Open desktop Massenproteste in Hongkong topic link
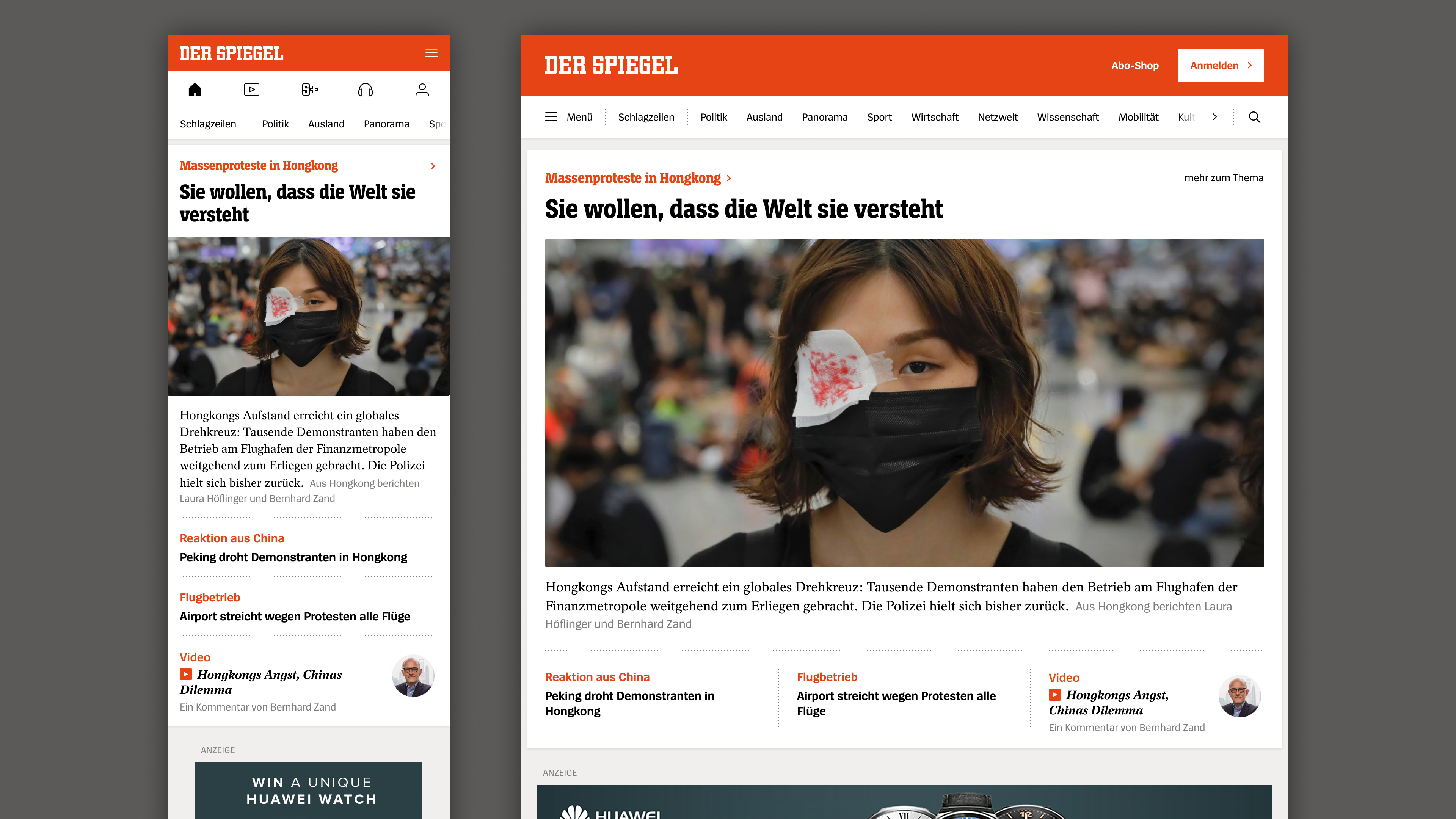The height and width of the screenshot is (819, 1456). click(x=632, y=178)
